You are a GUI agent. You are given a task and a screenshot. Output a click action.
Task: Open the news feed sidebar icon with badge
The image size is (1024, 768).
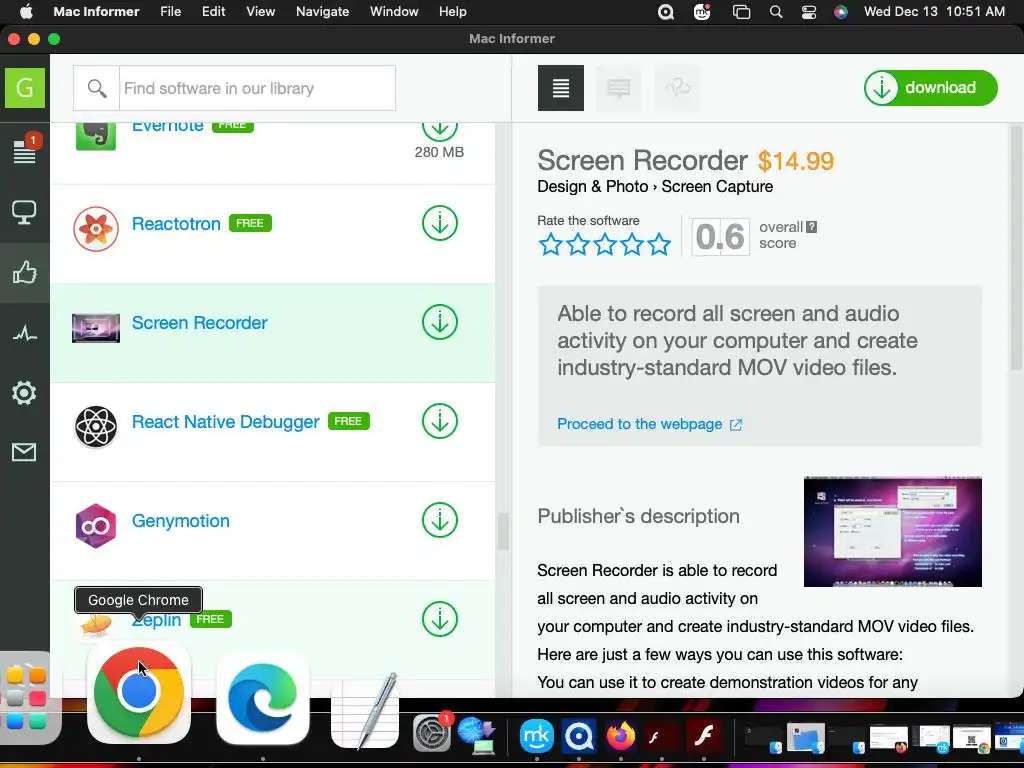pos(25,150)
